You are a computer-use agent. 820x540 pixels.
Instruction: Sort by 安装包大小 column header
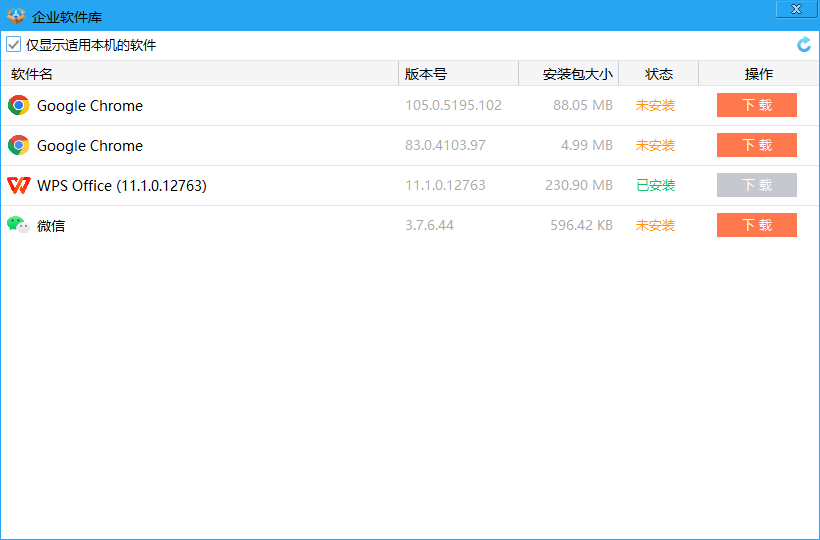[569, 74]
